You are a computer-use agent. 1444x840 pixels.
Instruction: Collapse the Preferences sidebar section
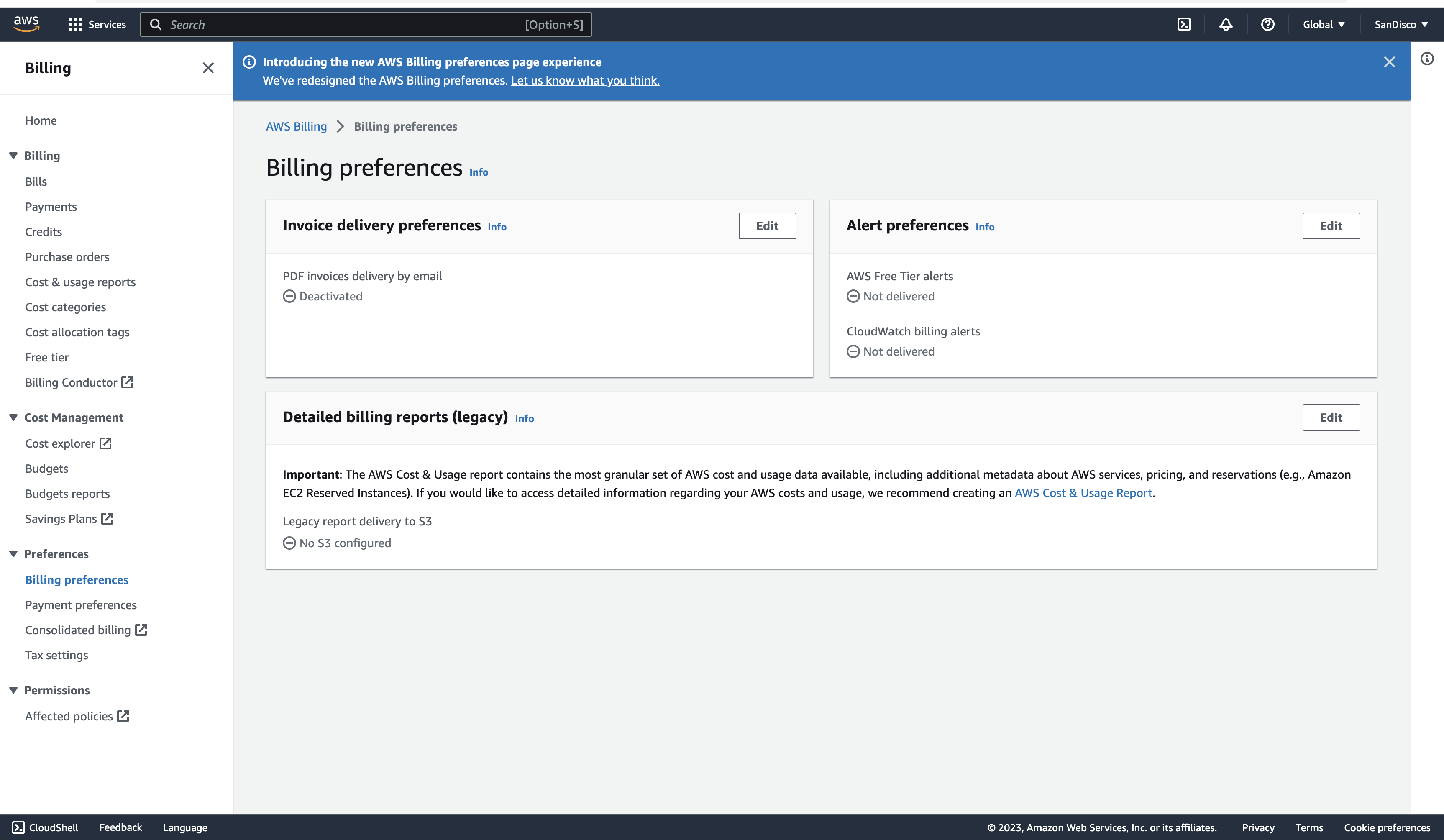pyautogui.click(x=13, y=553)
